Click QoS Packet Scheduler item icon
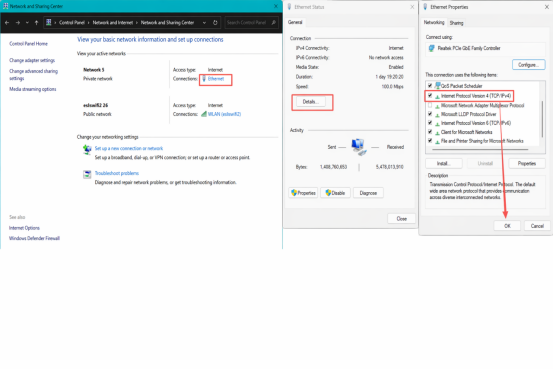This screenshot has height=369, width=553. (437, 86)
